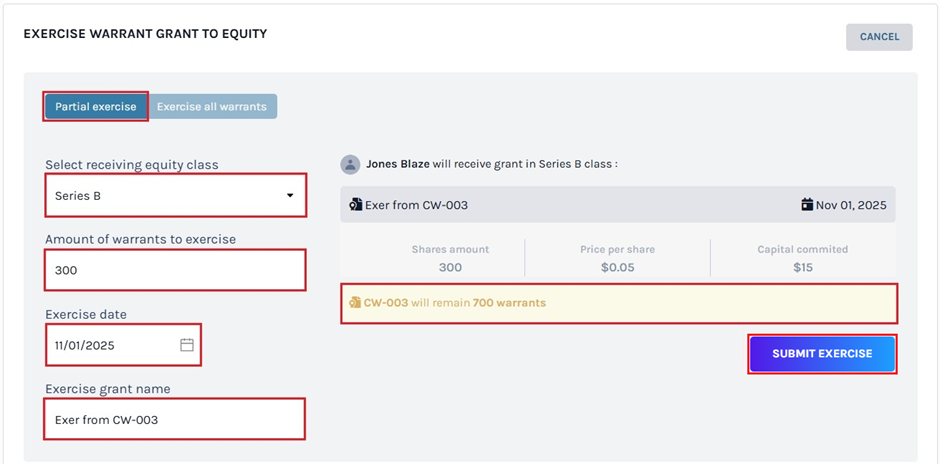The width and height of the screenshot is (940, 464).
Task: Click the Shares amount value 300
Action: [x=450, y=267]
